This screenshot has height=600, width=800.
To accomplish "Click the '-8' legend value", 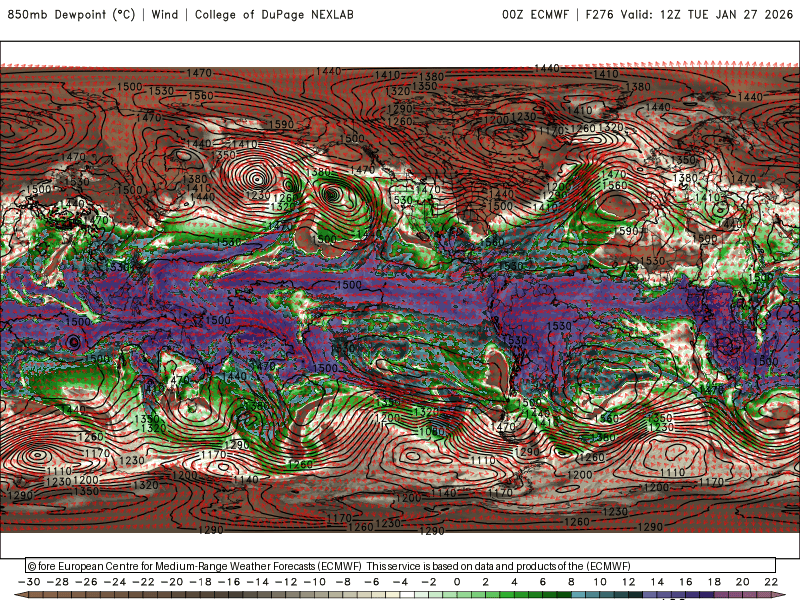I will (x=343, y=582).
